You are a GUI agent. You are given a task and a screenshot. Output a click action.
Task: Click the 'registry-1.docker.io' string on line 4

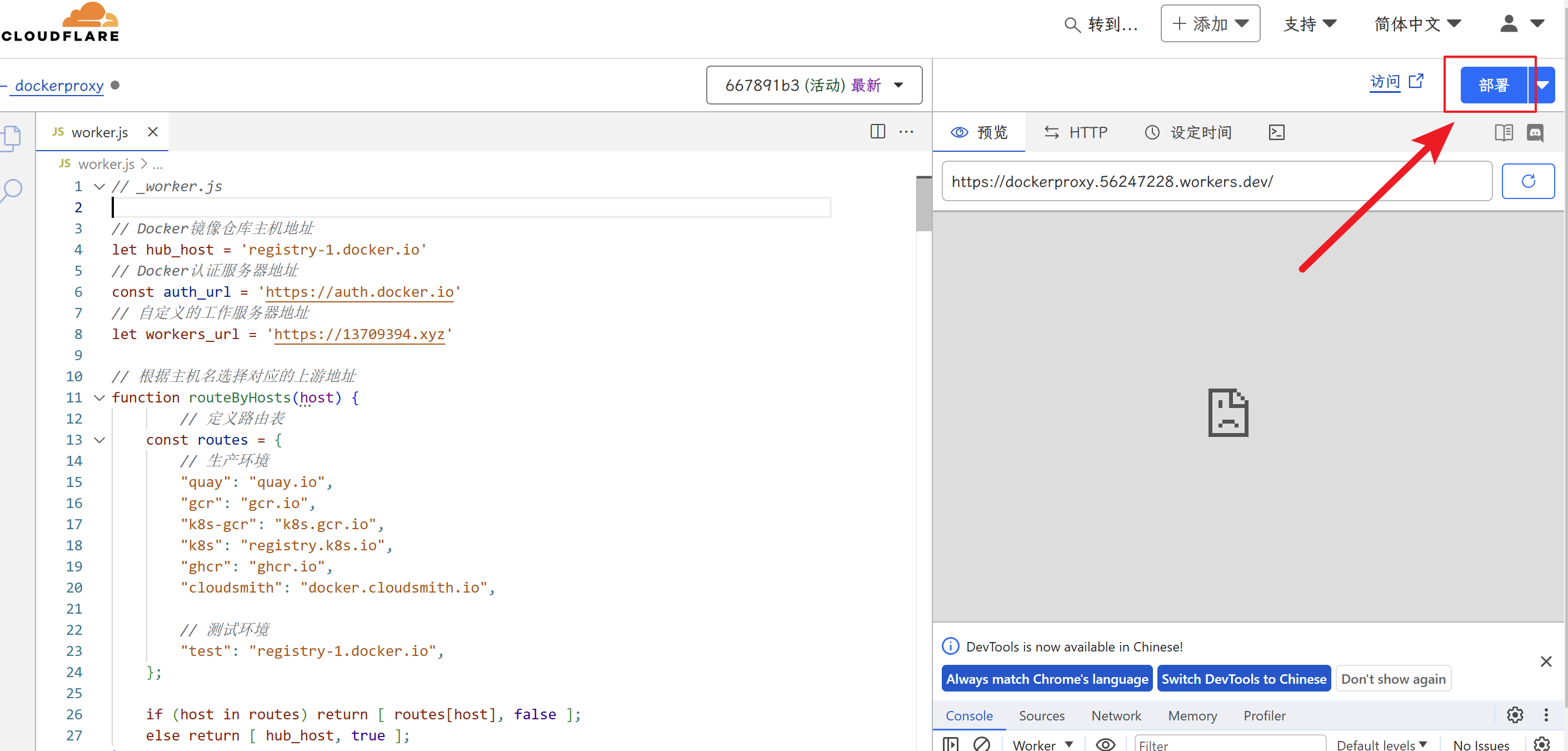click(x=333, y=250)
